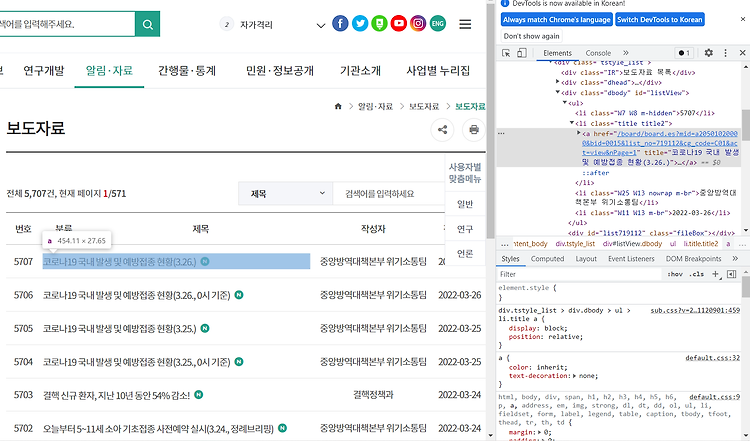Add new style rule plus icon

(x=716, y=274)
